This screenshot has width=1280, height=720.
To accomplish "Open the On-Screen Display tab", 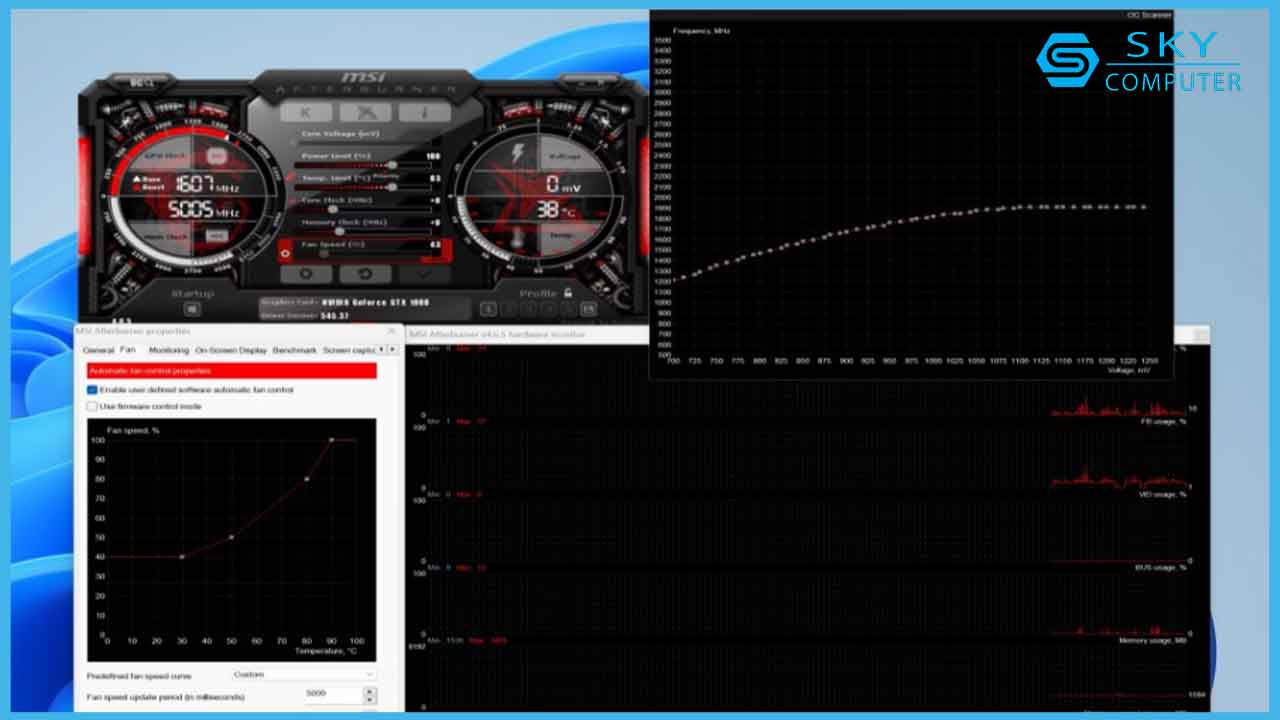I will [x=231, y=350].
